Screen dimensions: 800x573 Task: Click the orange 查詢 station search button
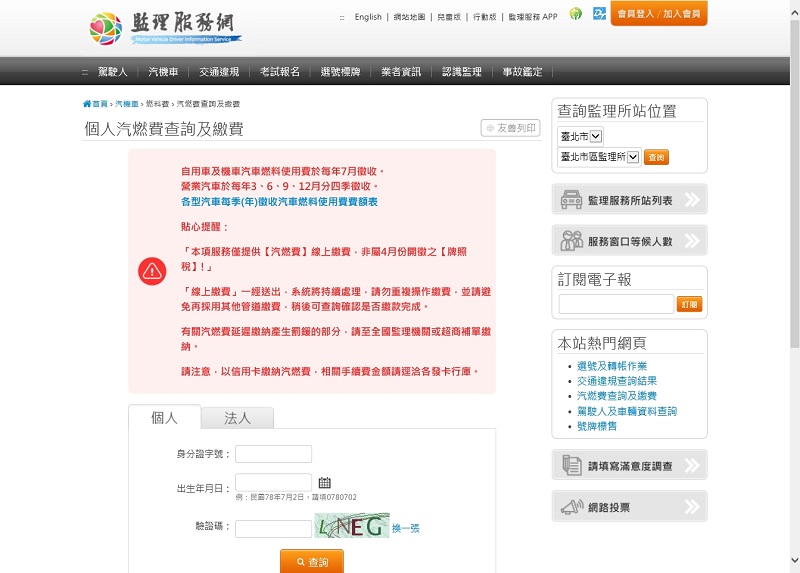click(x=656, y=157)
